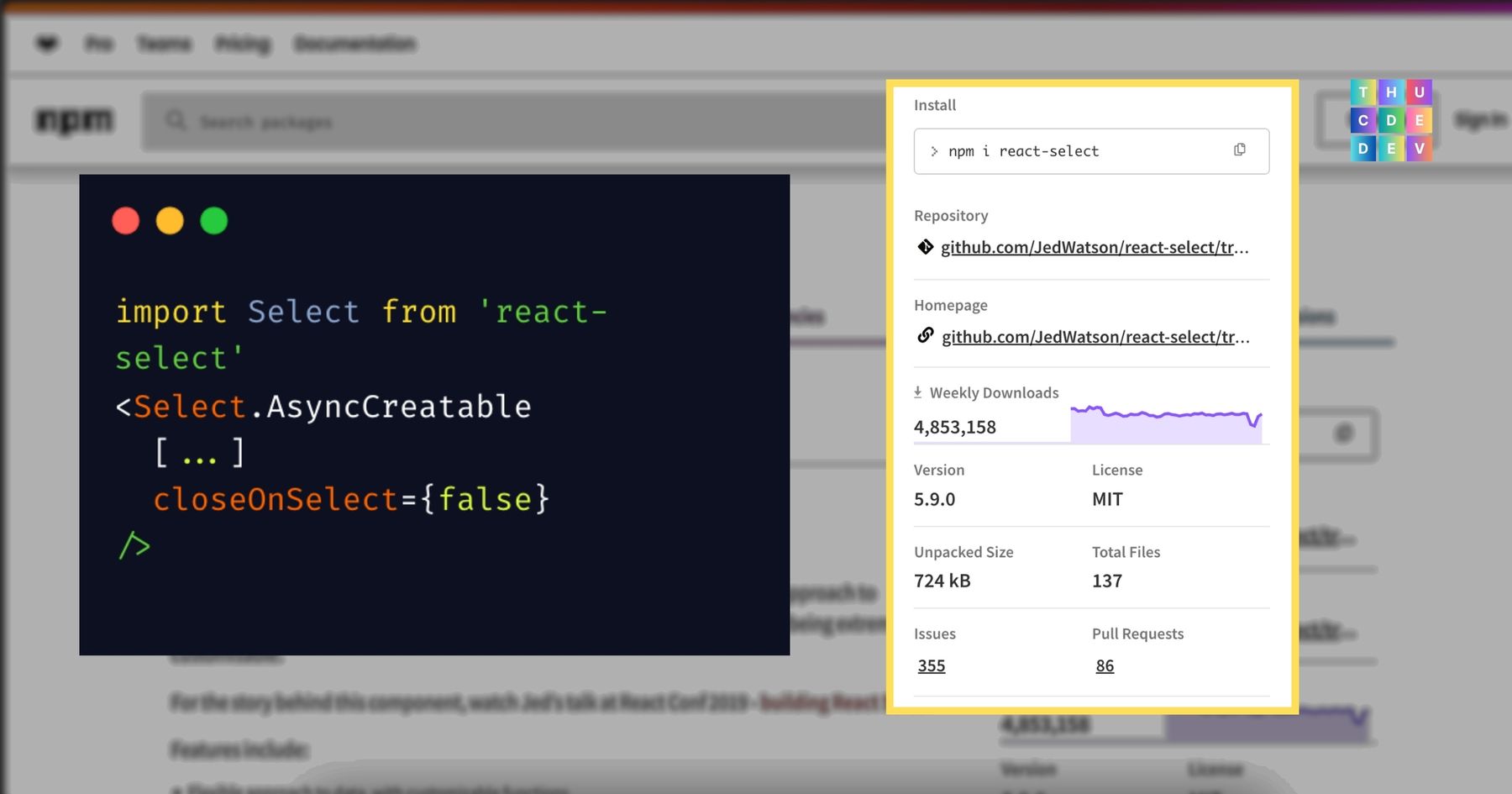Copy the npm i react-select command

point(1239,150)
